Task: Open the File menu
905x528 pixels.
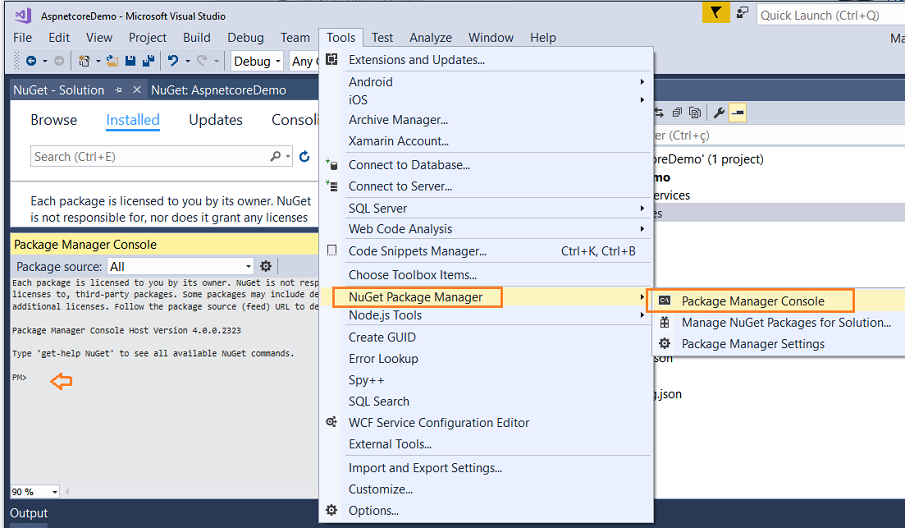Action: [x=23, y=38]
